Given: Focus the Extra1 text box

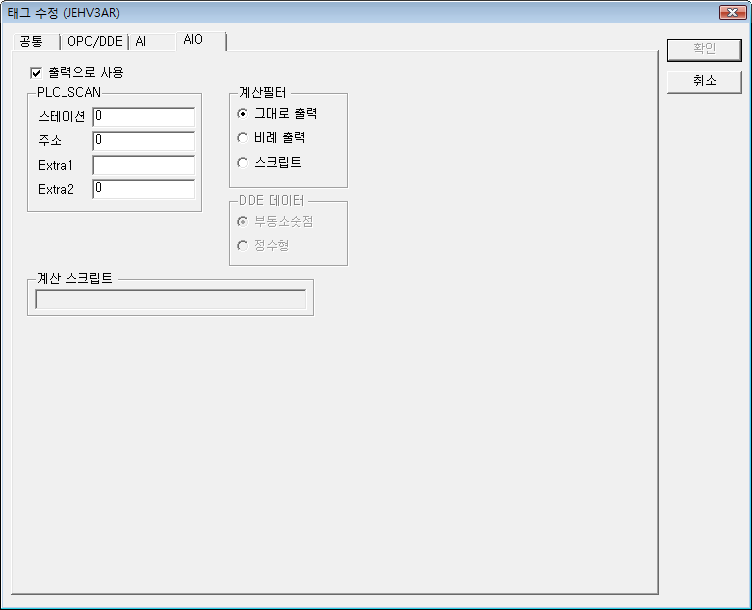Looking at the screenshot, I should (143, 165).
